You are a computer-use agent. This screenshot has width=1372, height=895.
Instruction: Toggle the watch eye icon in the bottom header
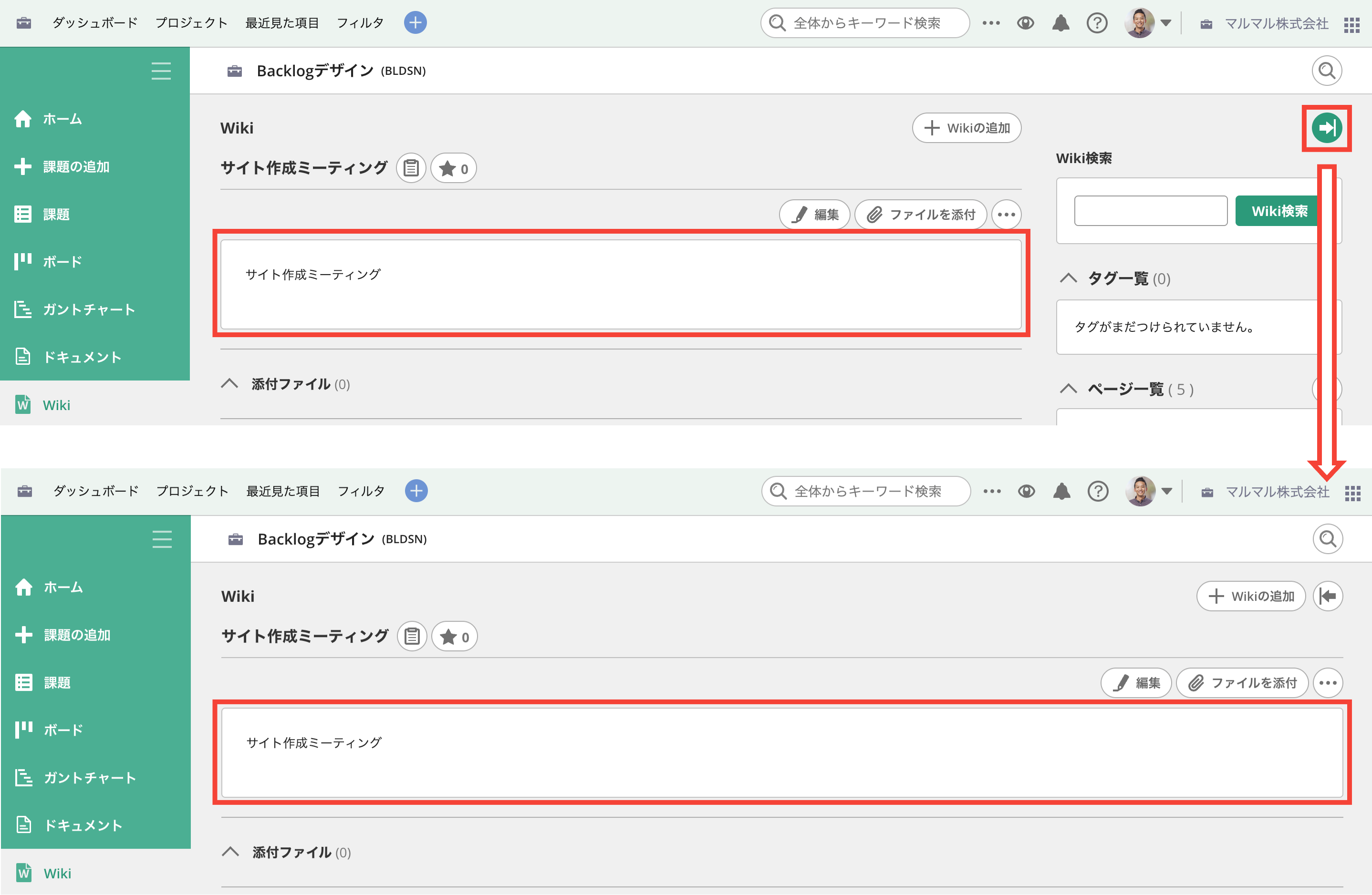pos(1027,491)
